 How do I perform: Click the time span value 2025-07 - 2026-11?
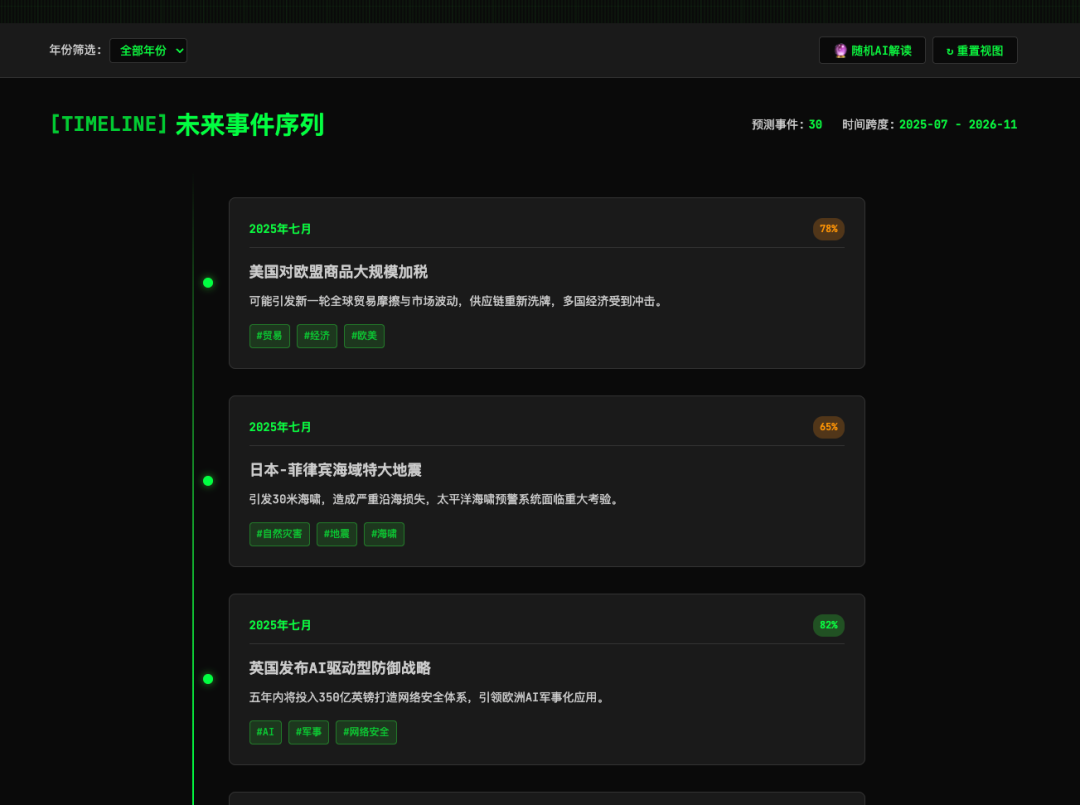[958, 125]
